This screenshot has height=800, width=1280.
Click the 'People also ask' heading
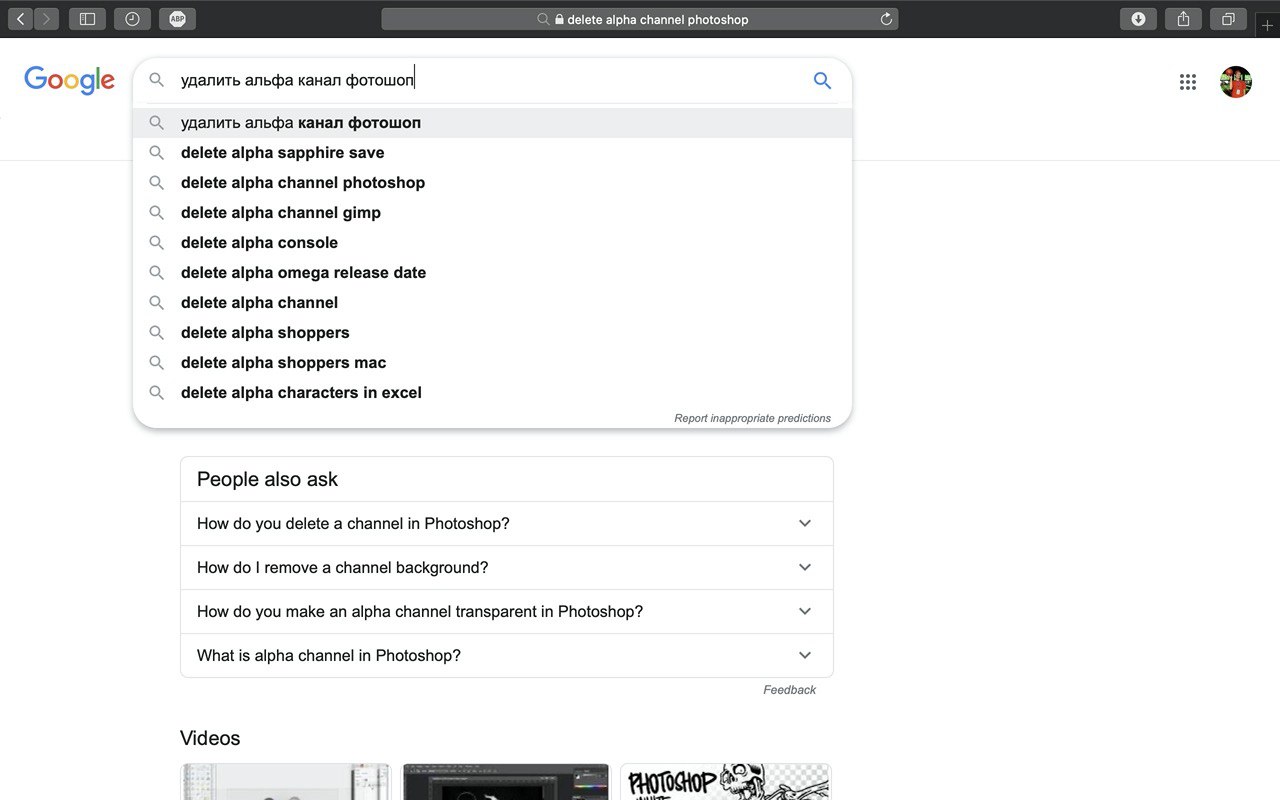(267, 479)
